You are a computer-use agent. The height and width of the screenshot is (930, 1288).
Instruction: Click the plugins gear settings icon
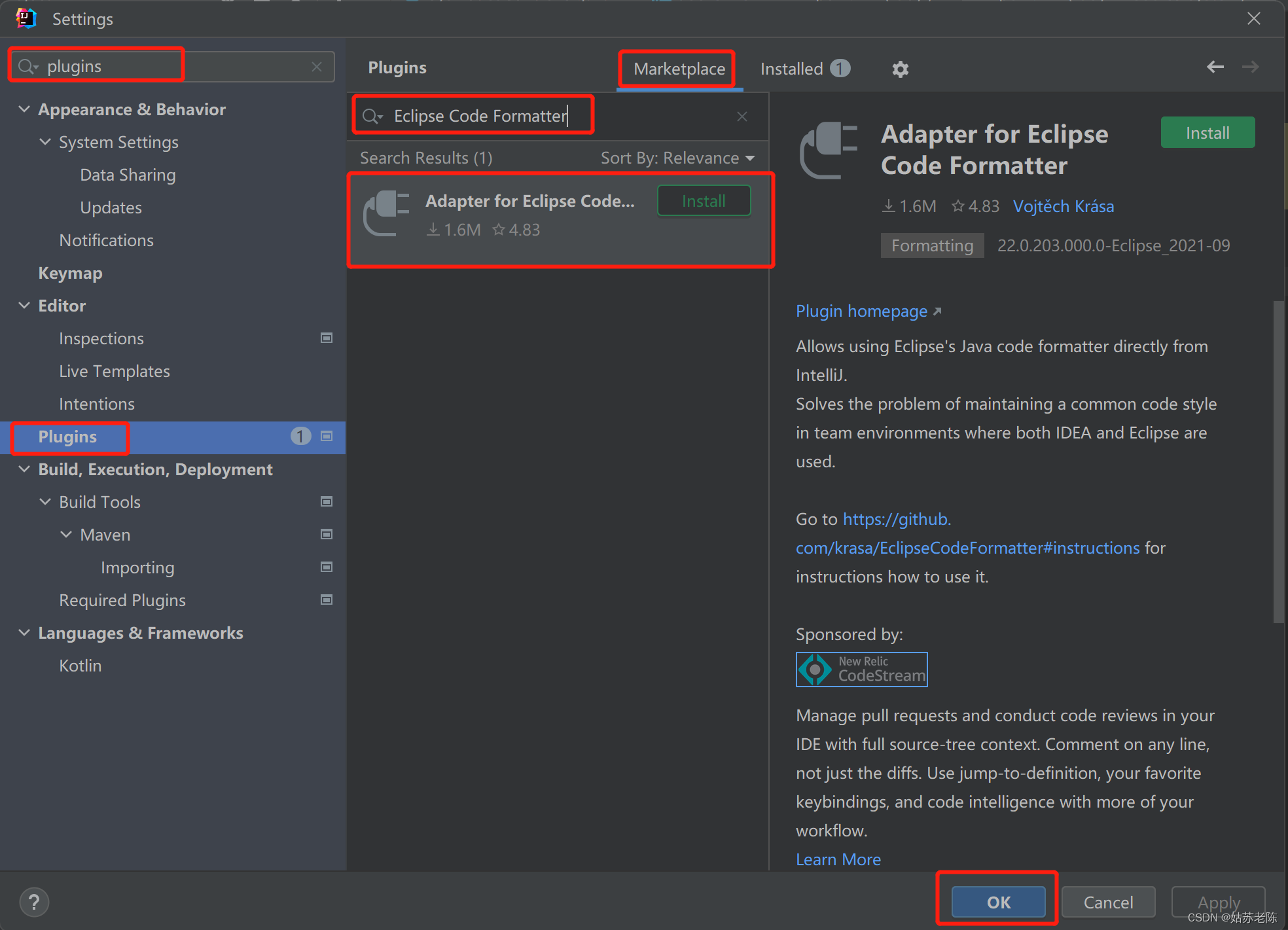(x=901, y=69)
